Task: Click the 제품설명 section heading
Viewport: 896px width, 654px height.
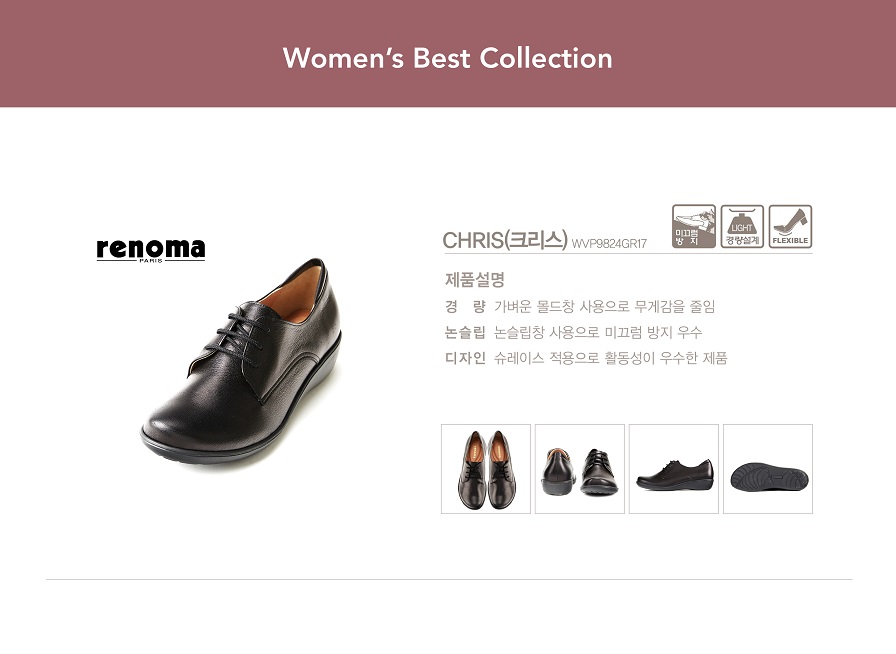Action: pos(475,280)
